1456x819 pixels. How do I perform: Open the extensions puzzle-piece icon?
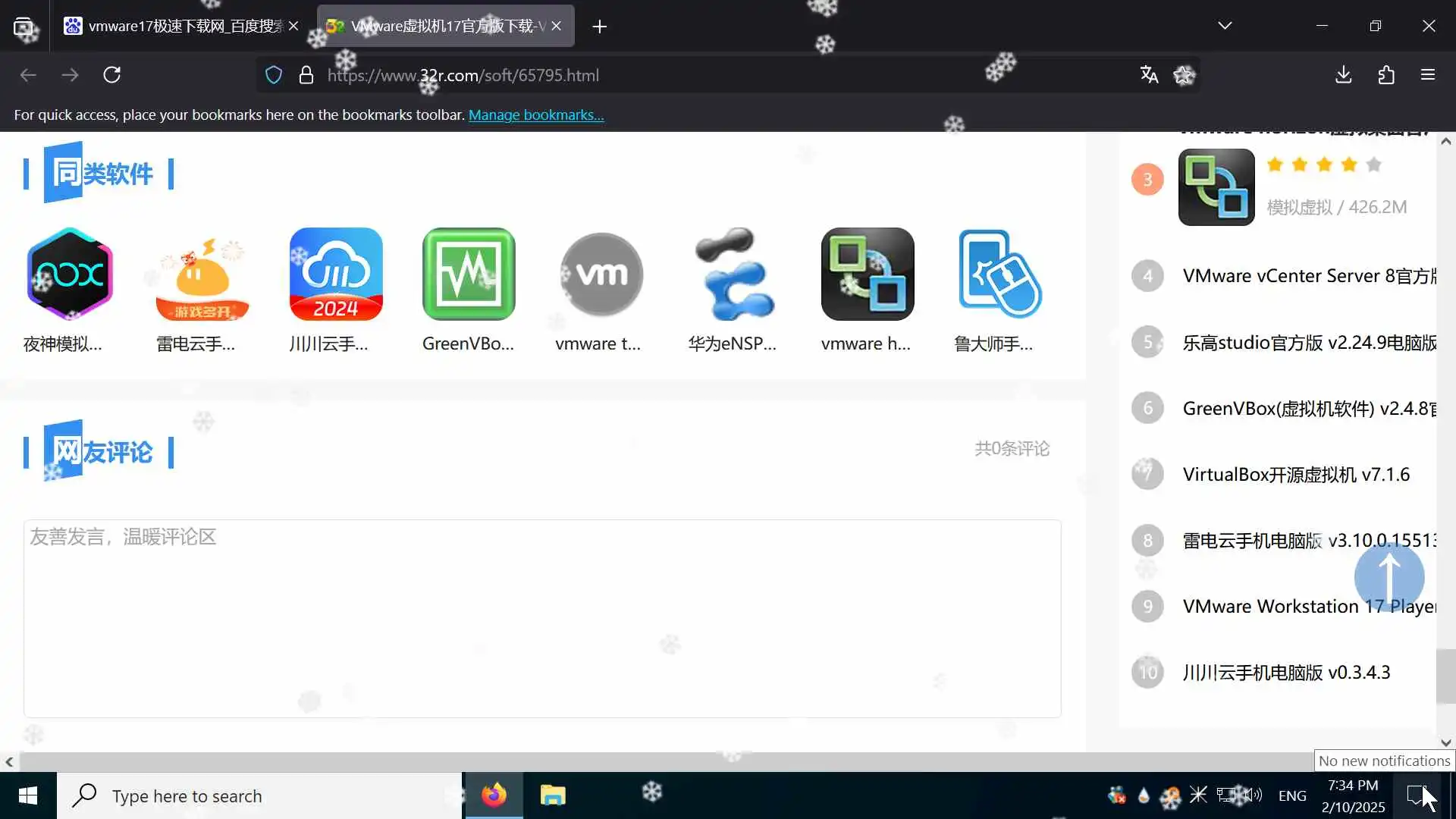point(1385,74)
